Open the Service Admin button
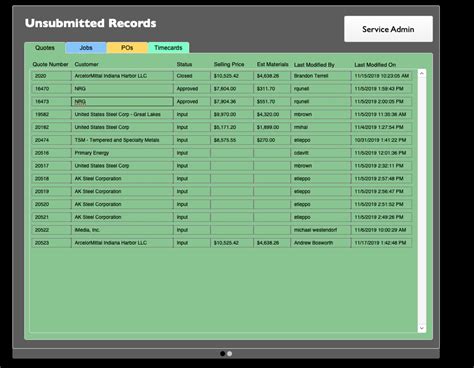This screenshot has height=368, width=474. pos(388,29)
